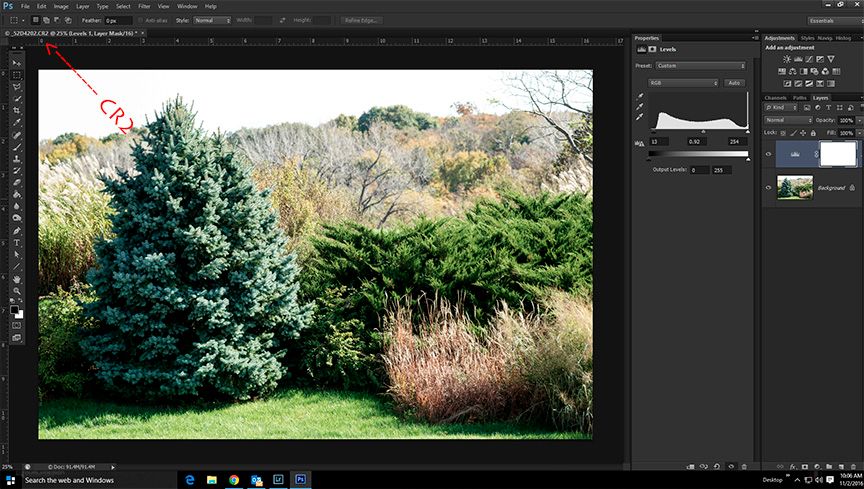Pick the white point eyedropper in Levels

[640, 117]
